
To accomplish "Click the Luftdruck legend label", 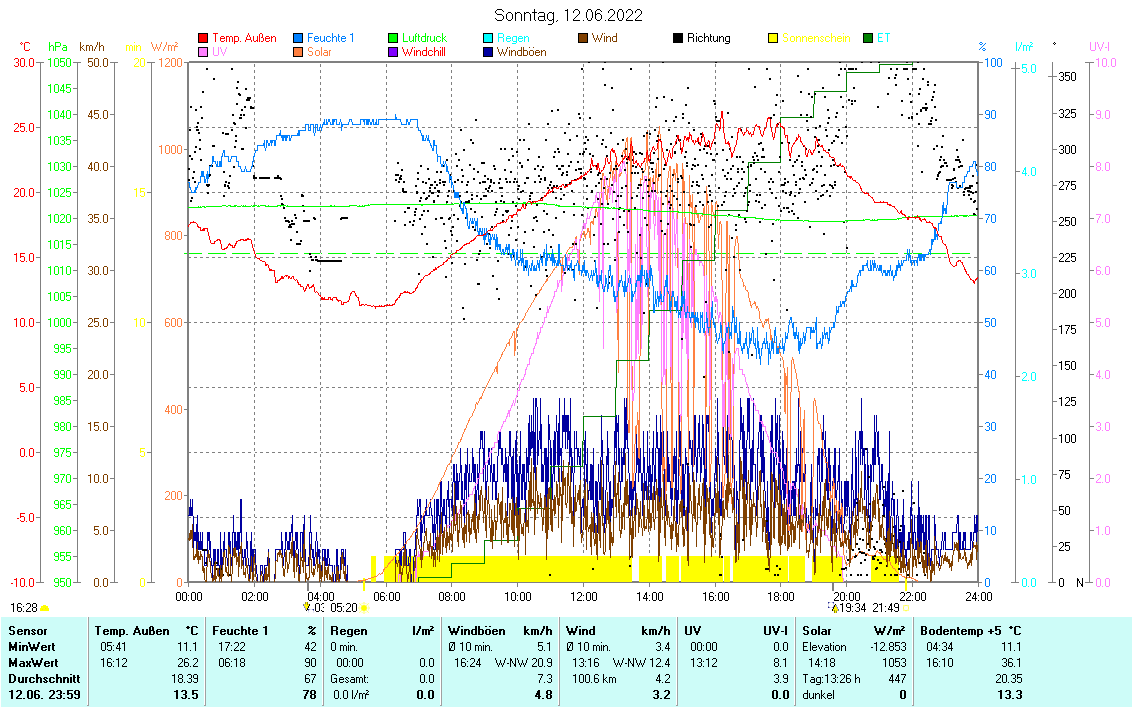I will click(424, 38).
